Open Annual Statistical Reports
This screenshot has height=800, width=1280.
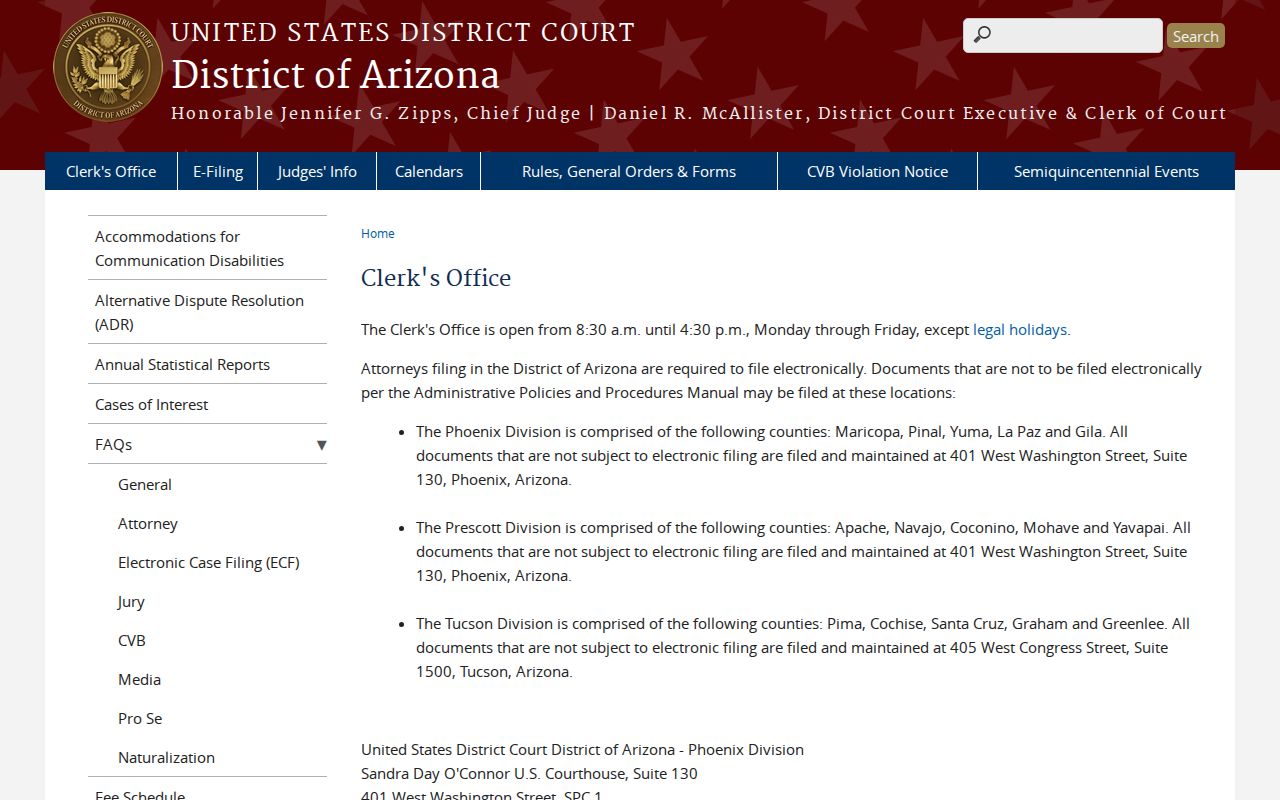point(207,364)
